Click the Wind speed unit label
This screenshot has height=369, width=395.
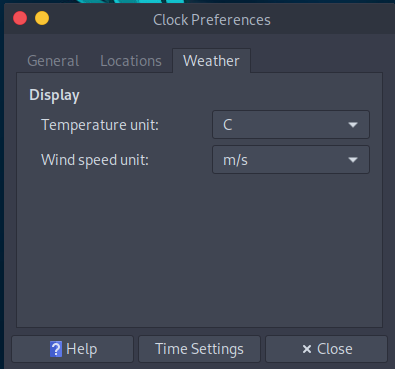point(95,160)
